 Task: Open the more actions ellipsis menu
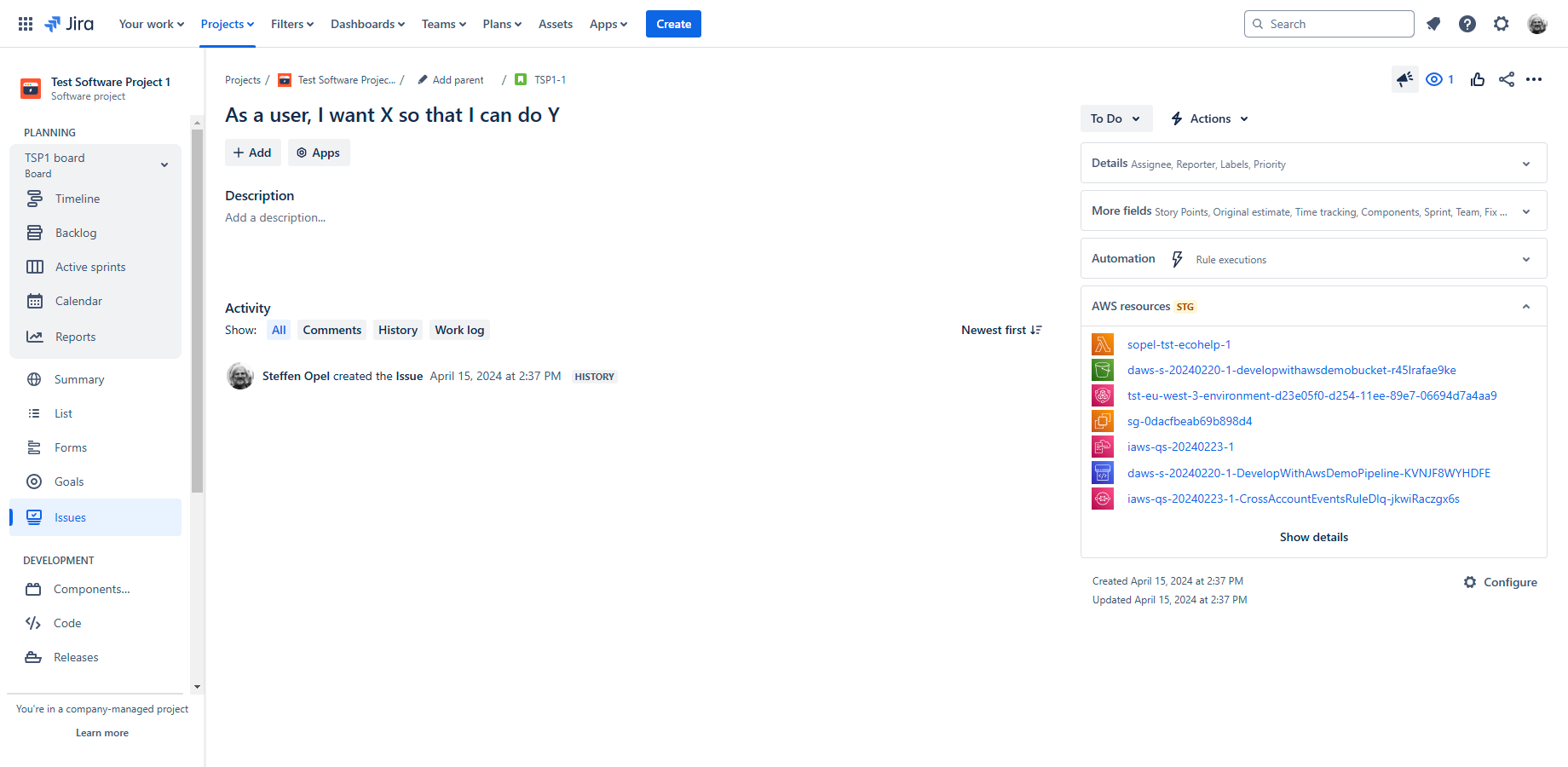(1534, 79)
